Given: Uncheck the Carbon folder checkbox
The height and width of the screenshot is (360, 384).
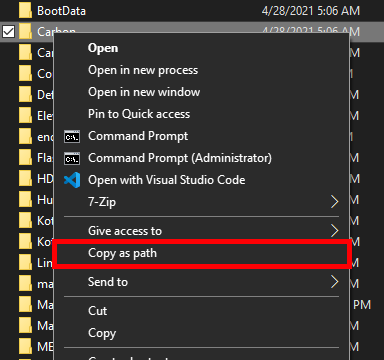Looking at the screenshot, I should 8,32.
